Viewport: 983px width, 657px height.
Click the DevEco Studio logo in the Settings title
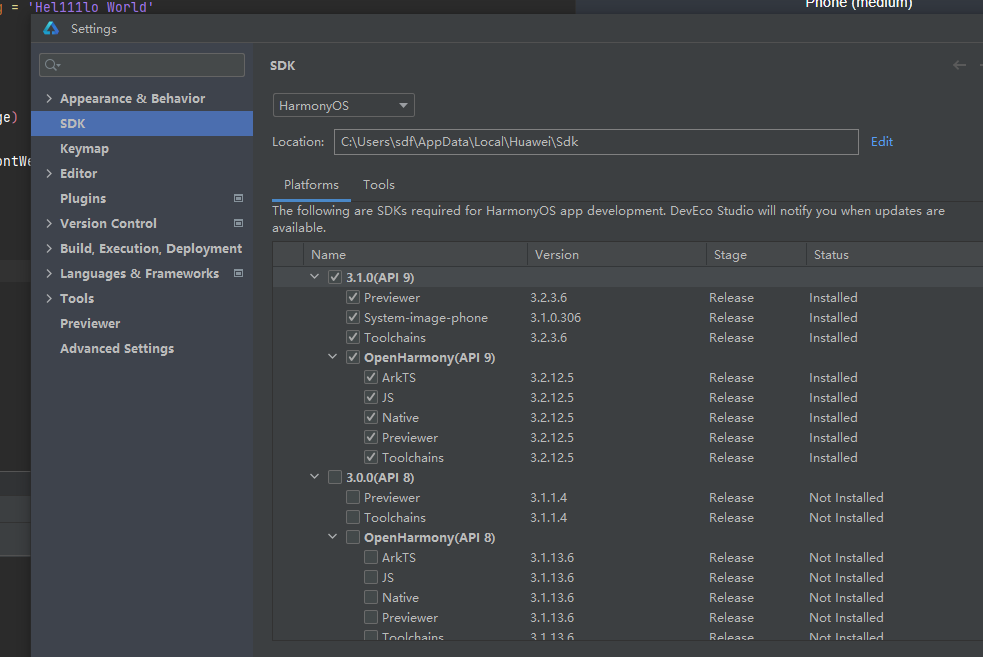click(51, 28)
